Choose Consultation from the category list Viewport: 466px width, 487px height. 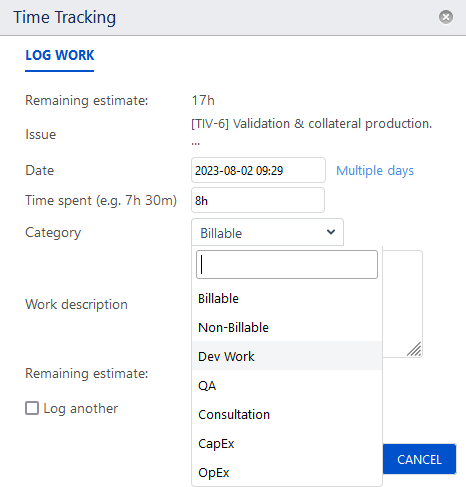287,414
